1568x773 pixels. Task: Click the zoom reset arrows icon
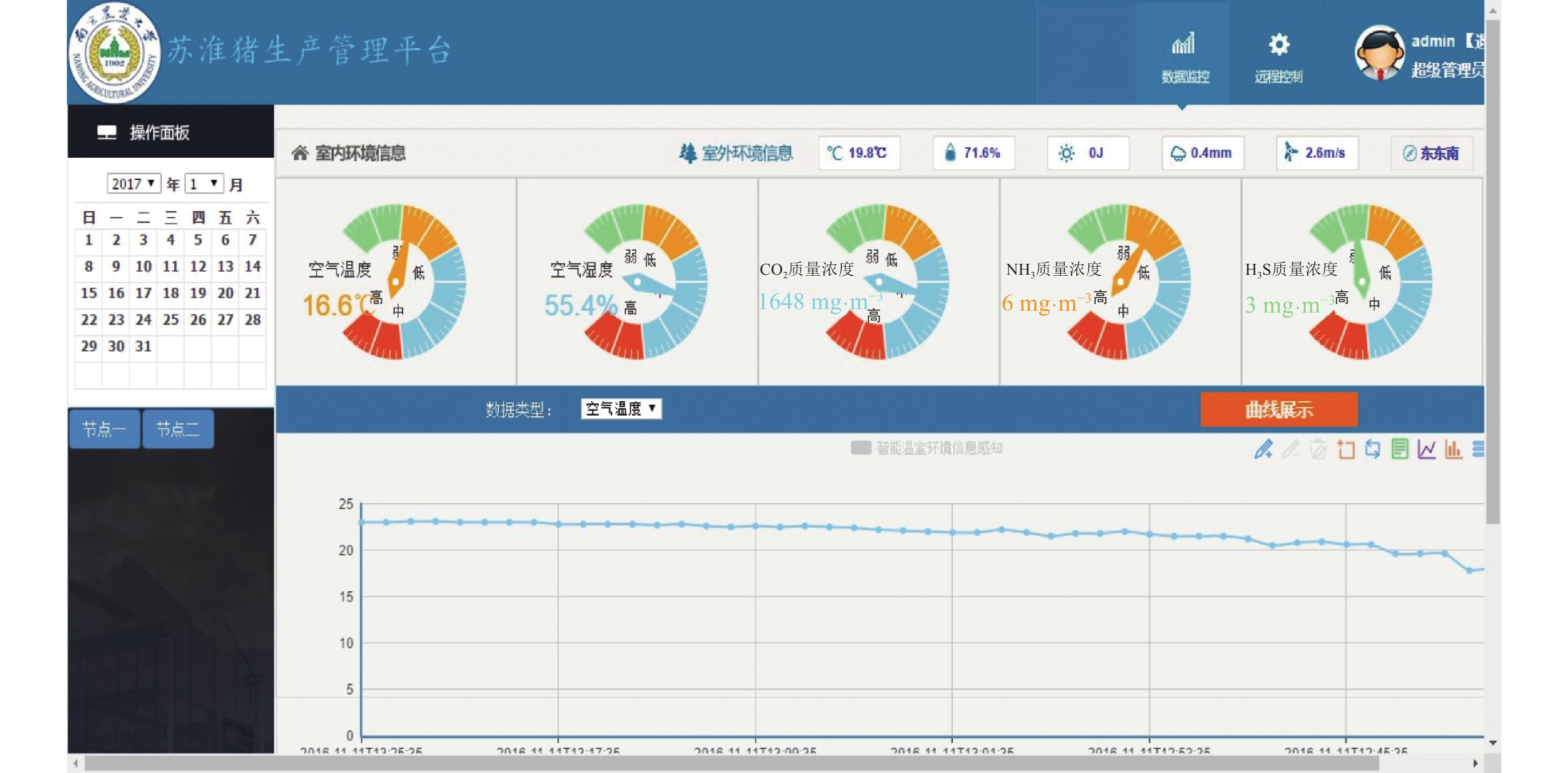coord(1372,449)
